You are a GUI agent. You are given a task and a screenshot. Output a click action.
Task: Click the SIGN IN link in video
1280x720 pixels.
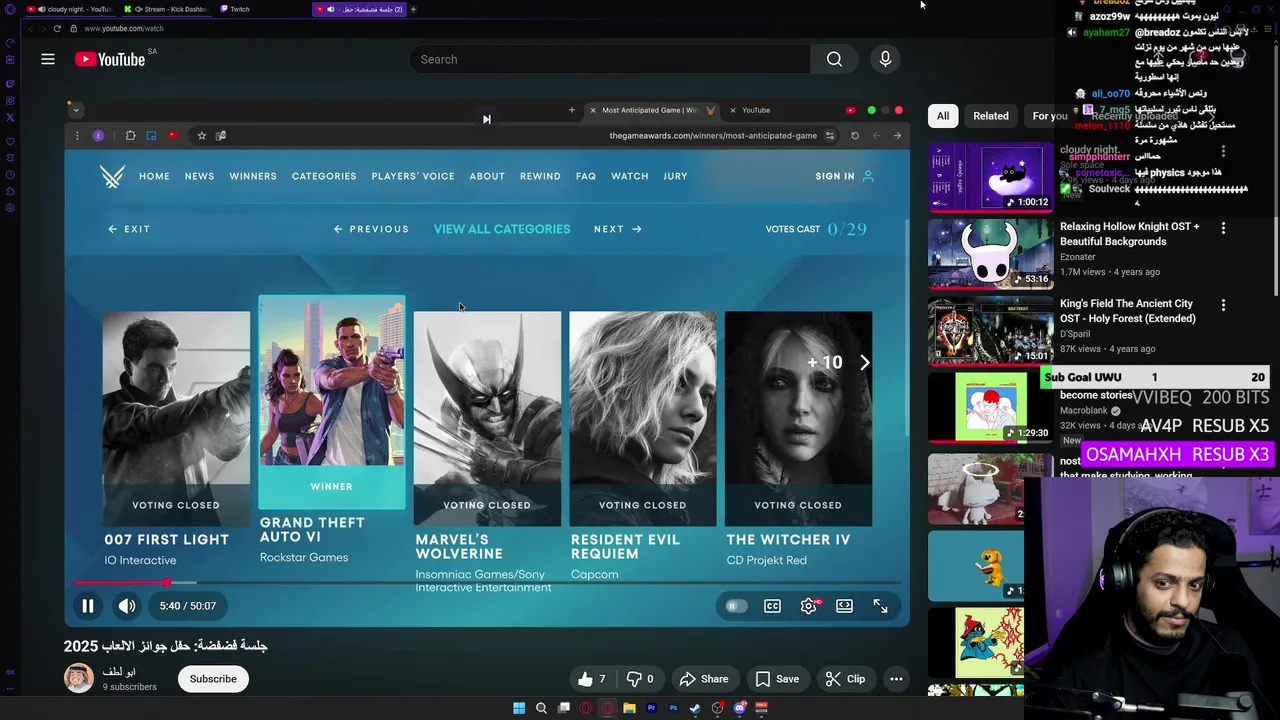point(844,176)
